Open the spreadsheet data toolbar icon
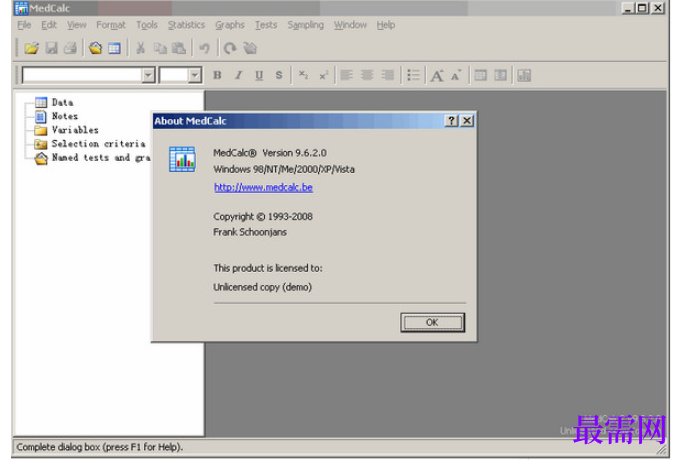This screenshot has height=461, width=685. coord(114,48)
